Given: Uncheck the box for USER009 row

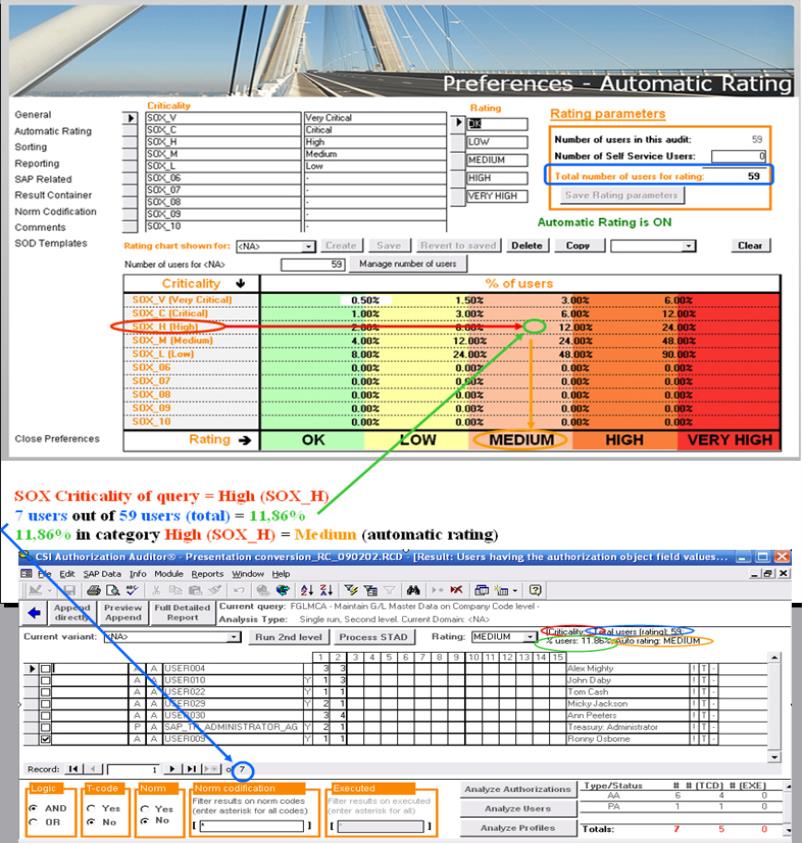Looking at the screenshot, I should click(46, 739).
